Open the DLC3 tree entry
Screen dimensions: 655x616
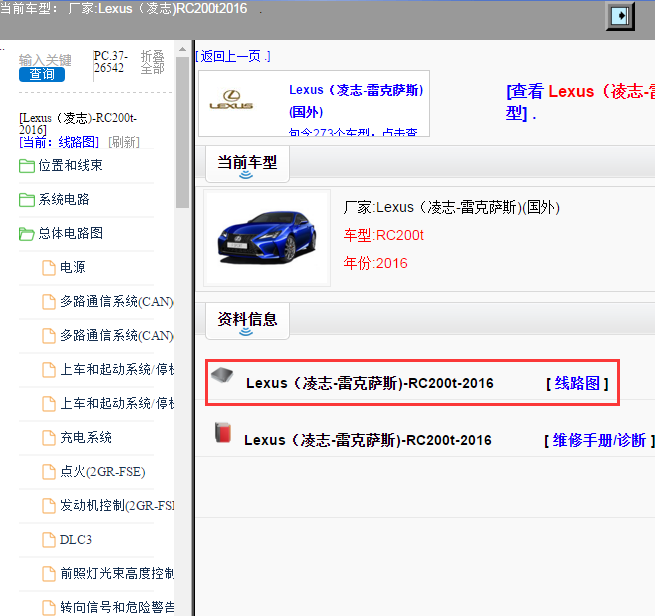[x=76, y=540]
